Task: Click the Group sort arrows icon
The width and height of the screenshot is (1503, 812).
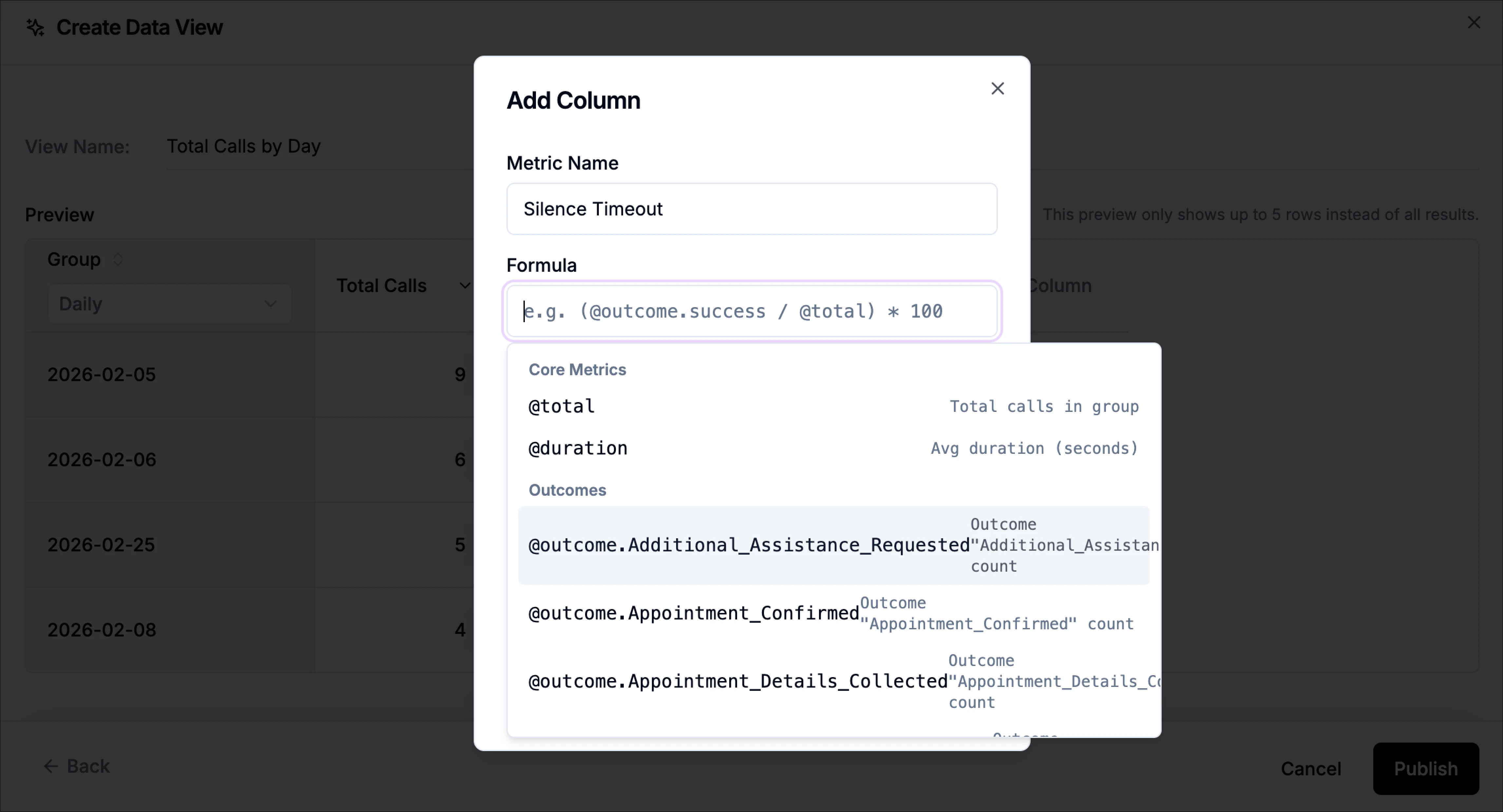Action: 118,259
